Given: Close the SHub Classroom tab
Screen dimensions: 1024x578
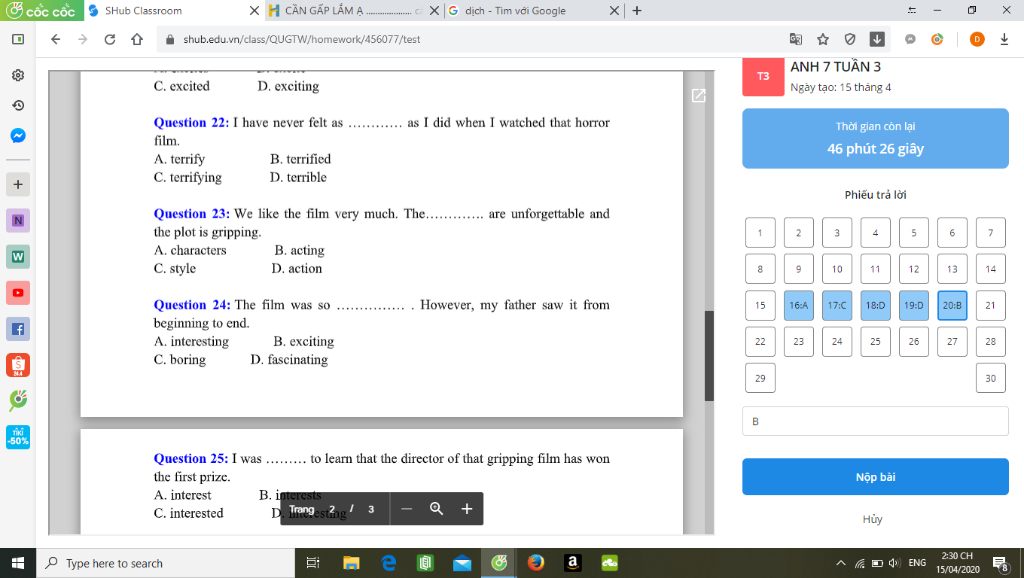Looking at the screenshot, I should pyautogui.click(x=254, y=10).
